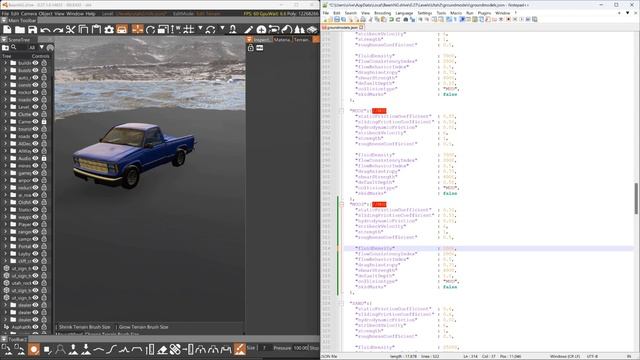This screenshot has width=640, height=360.
Task: Click the forest trees icon in Main Toolbar
Action: (x=299, y=30)
